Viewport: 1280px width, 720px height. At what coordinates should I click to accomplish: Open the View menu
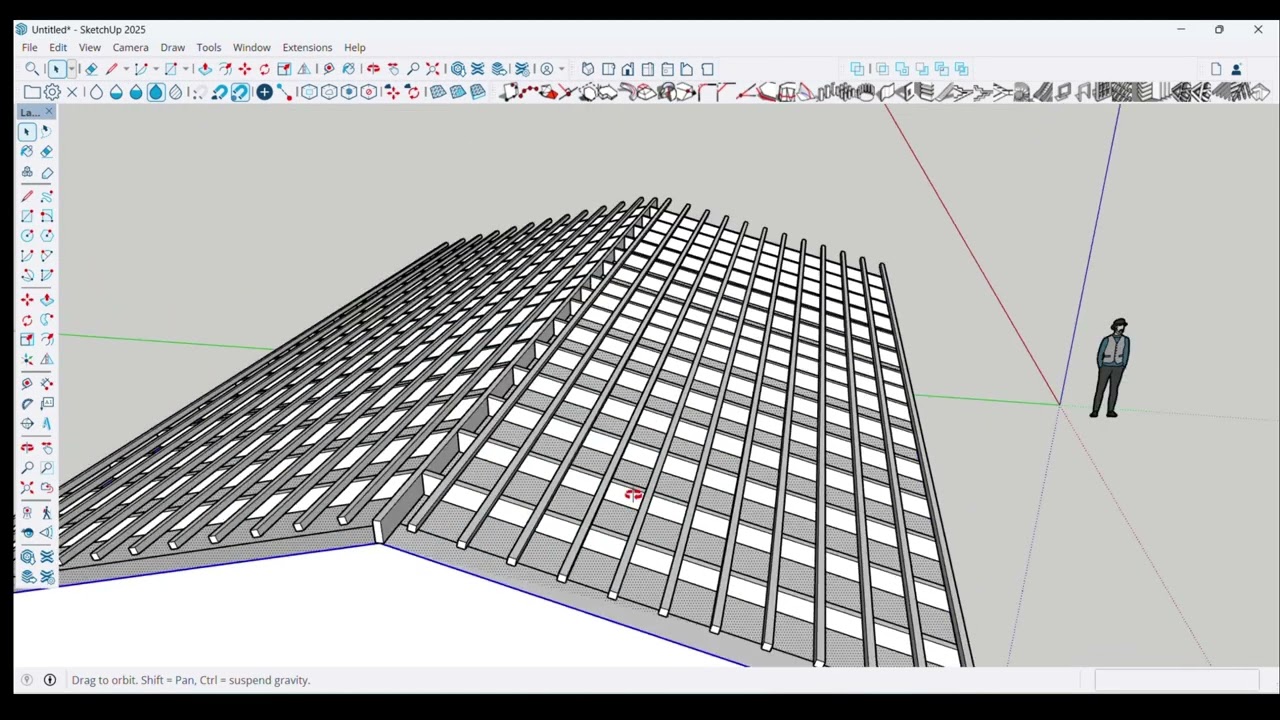coord(90,47)
